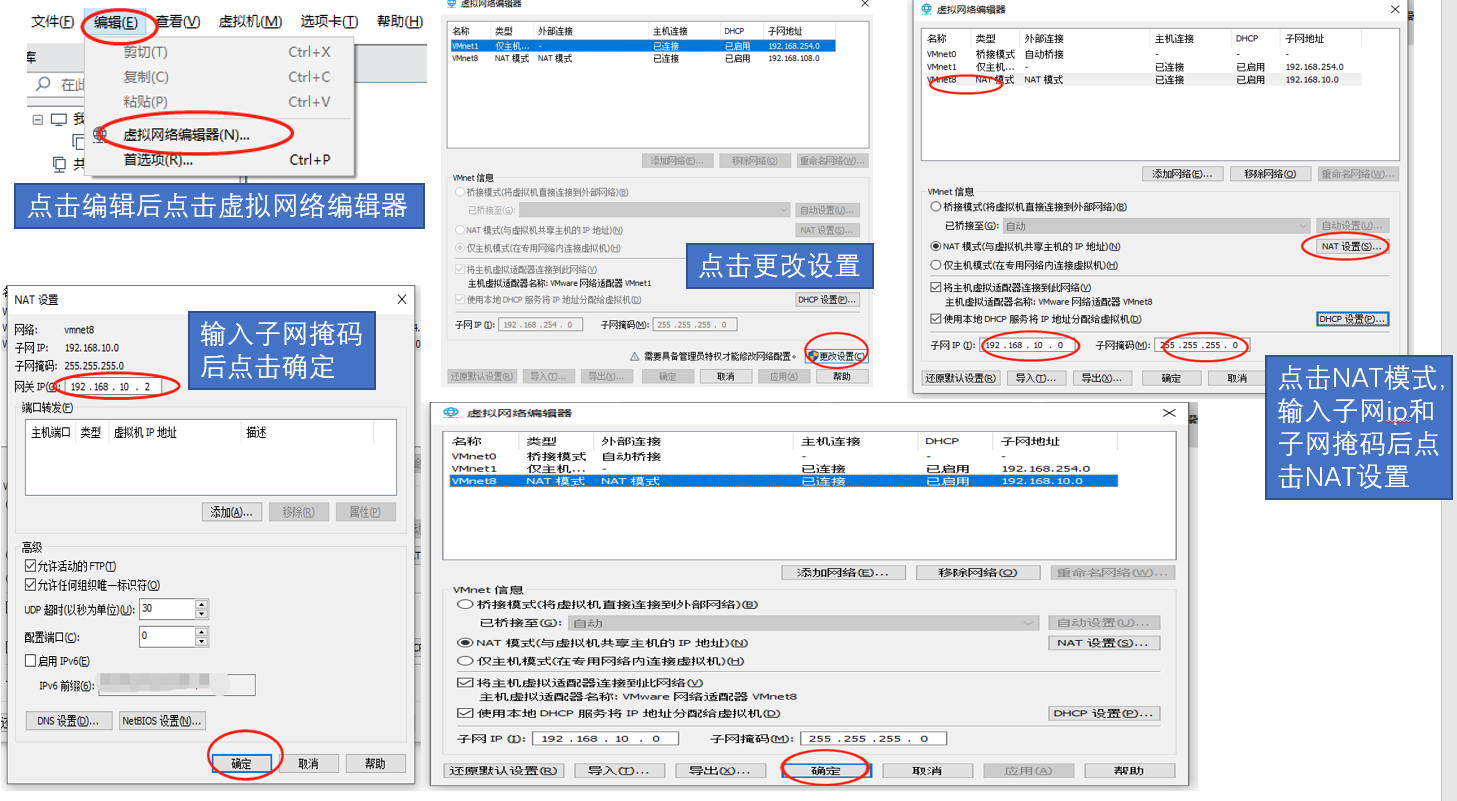Open the 文件(F) menu
This screenshot has width=1457, height=801.
point(53,22)
